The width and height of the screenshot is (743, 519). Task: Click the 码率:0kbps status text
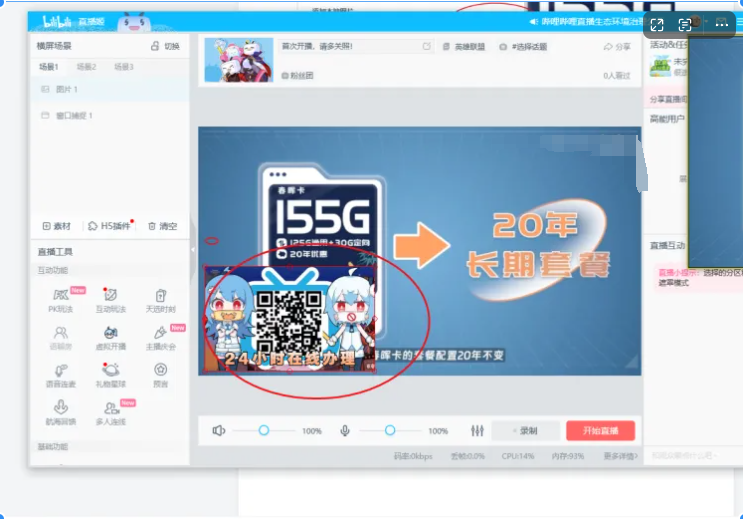(x=413, y=456)
